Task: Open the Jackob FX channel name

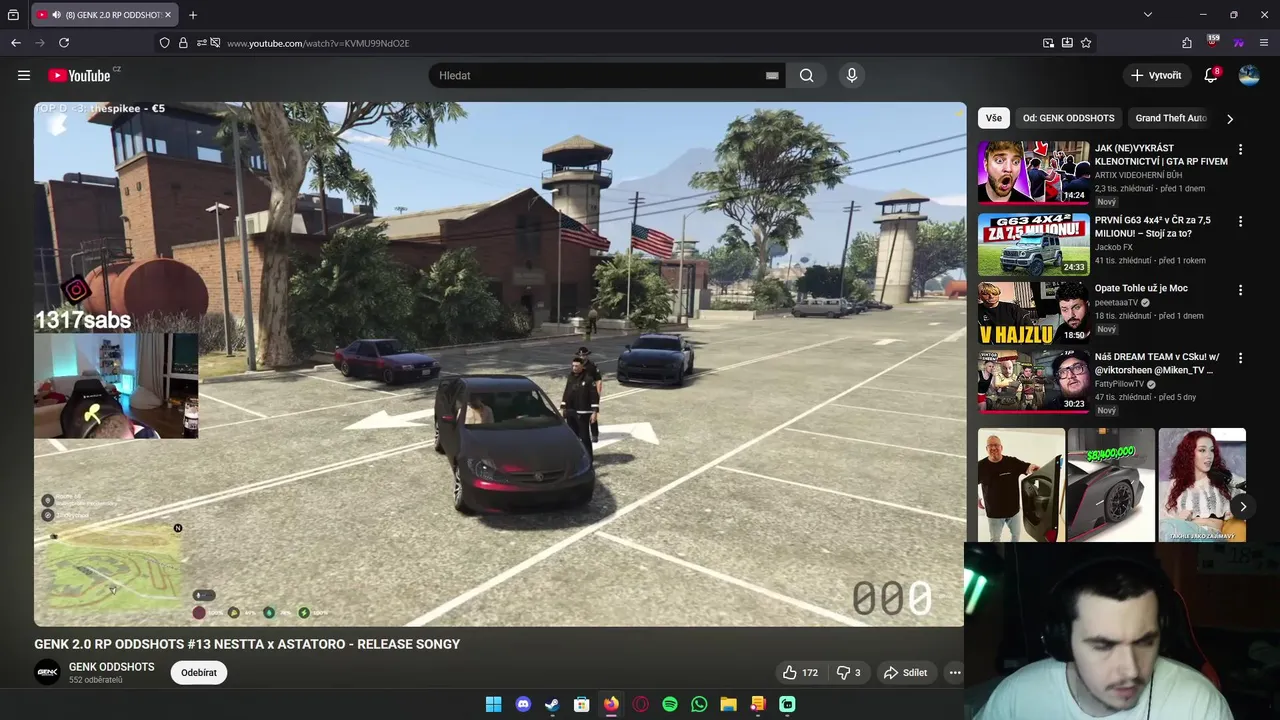Action: [1114, 247]
